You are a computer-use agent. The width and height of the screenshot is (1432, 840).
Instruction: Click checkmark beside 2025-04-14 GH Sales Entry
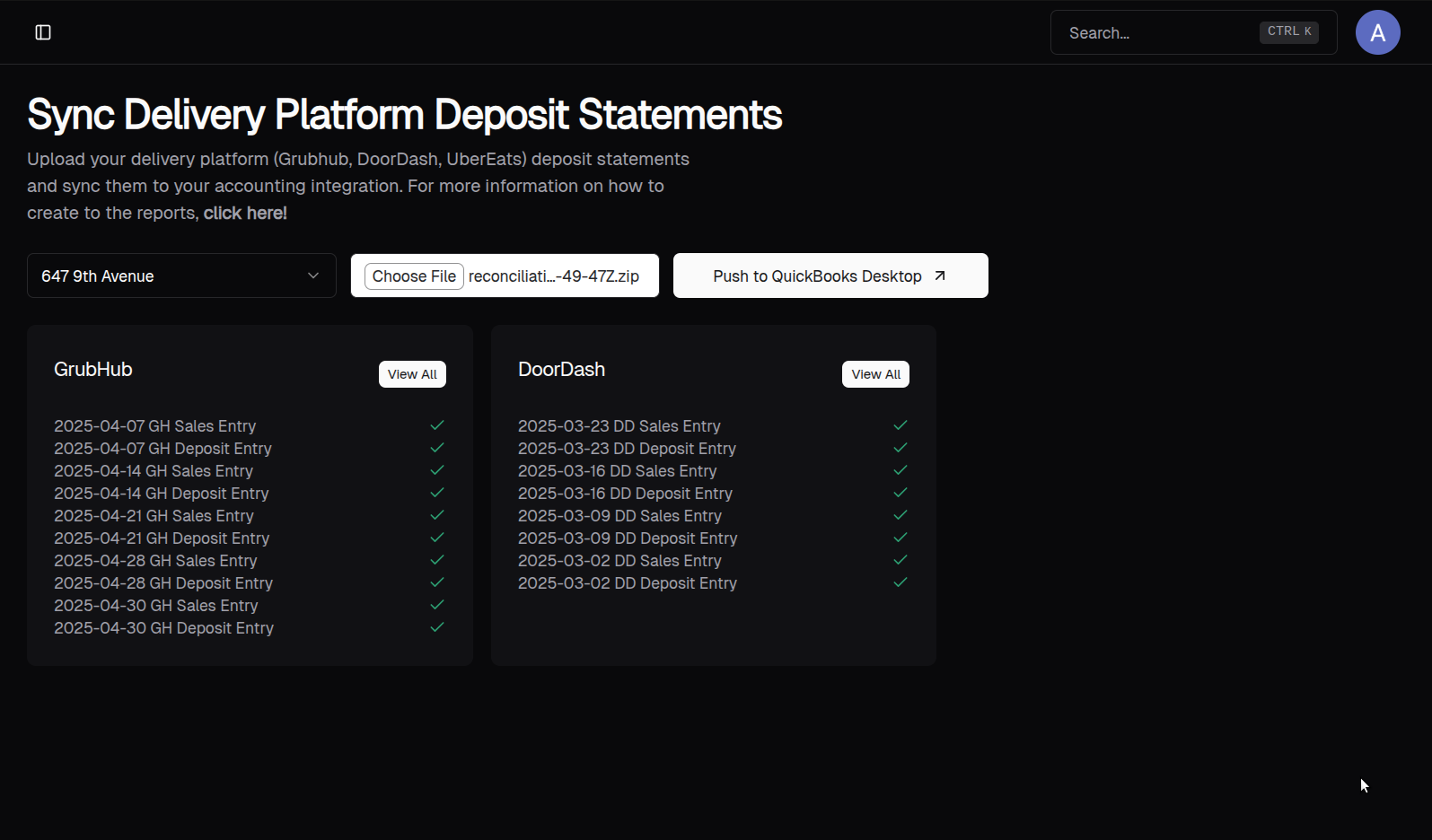click(x=437, y=470)
